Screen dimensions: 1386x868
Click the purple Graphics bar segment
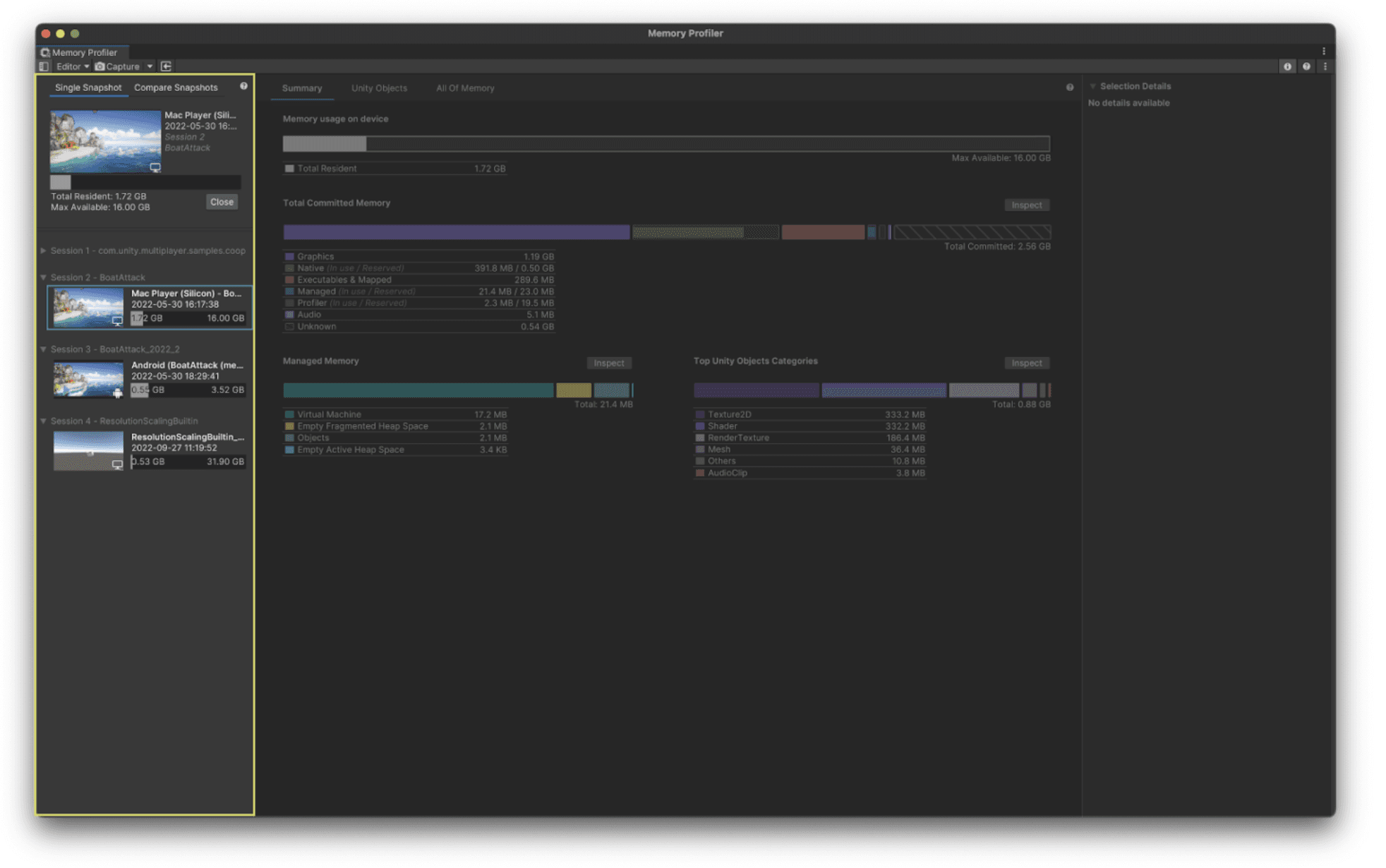click(457, 232)
